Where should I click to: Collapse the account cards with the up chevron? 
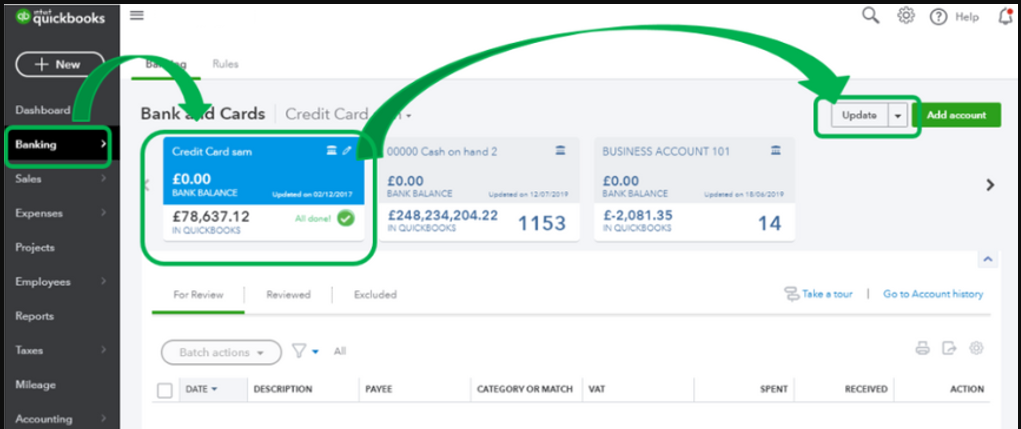click(988, 259)
